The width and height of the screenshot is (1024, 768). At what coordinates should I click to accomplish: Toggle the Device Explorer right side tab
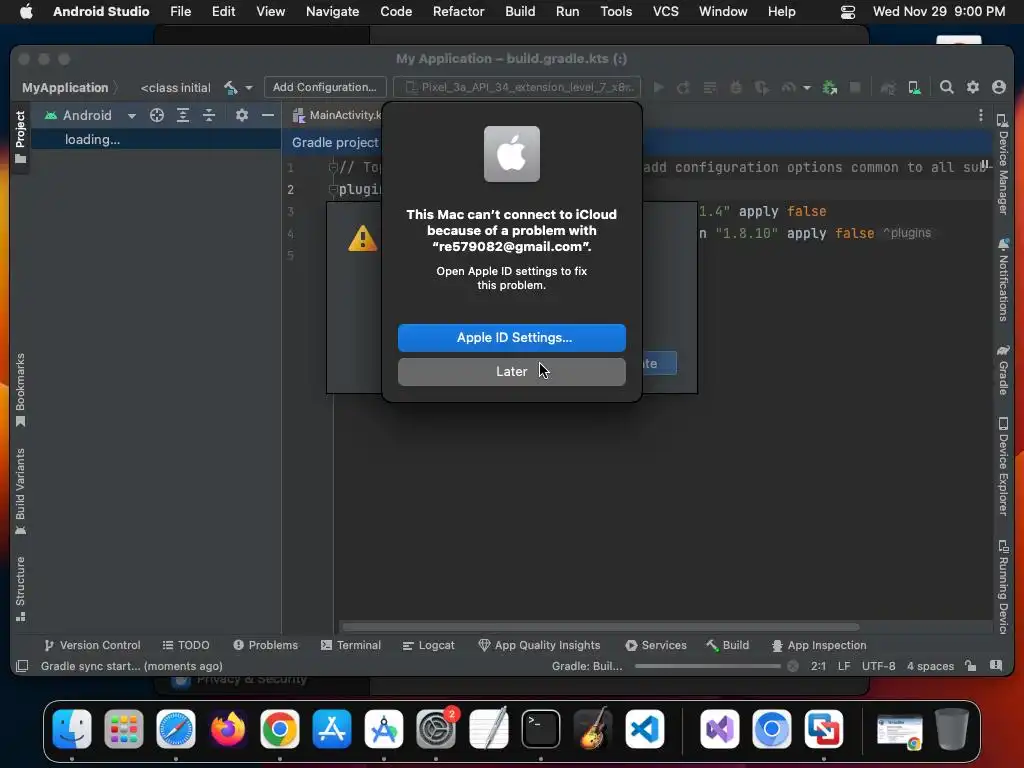(x=1003, y=466)
